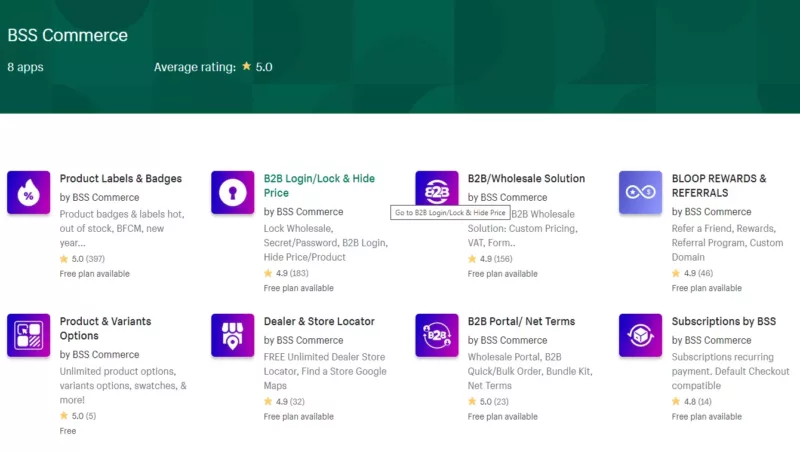Click the Product Labels description about badges & labels
The height and width of the screenshot is (453, 800).
(x=122, y=229)
